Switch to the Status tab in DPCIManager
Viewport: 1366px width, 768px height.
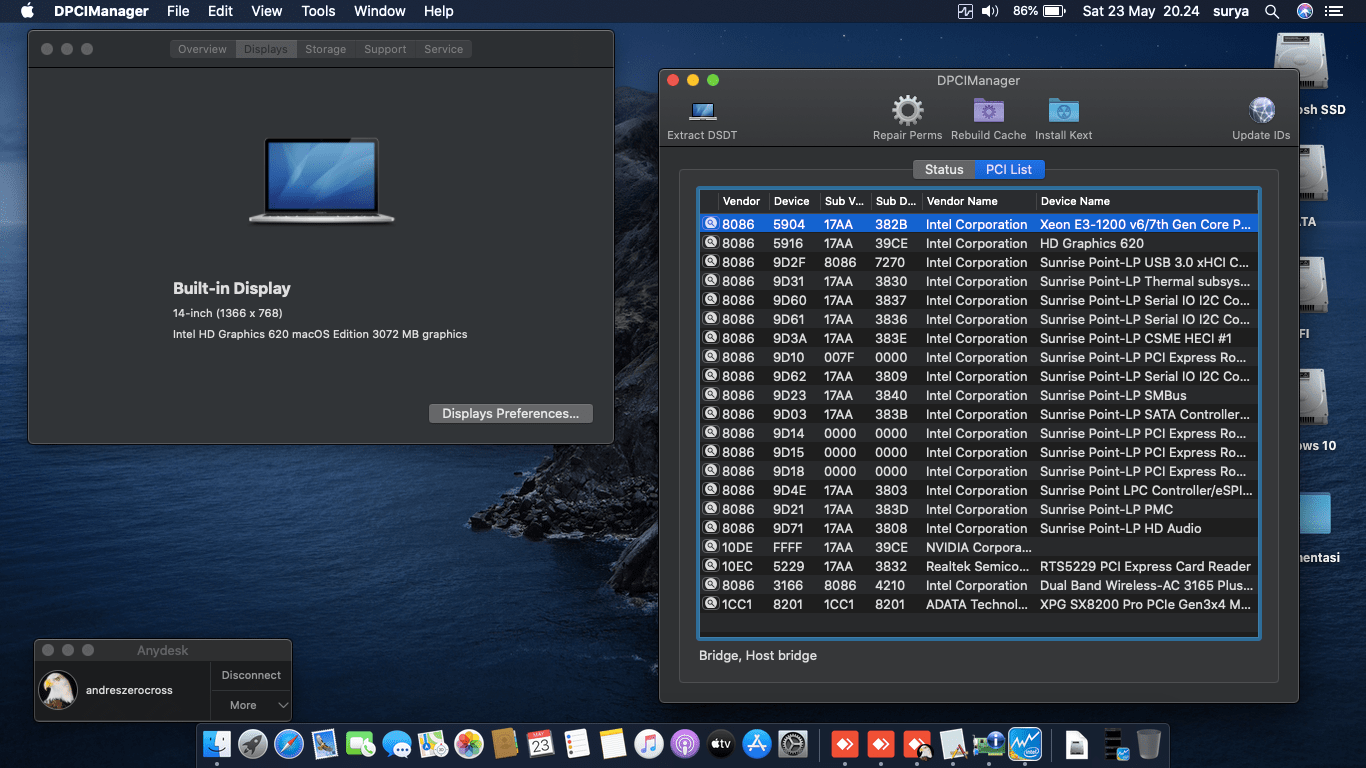click(x=944, y=169)
